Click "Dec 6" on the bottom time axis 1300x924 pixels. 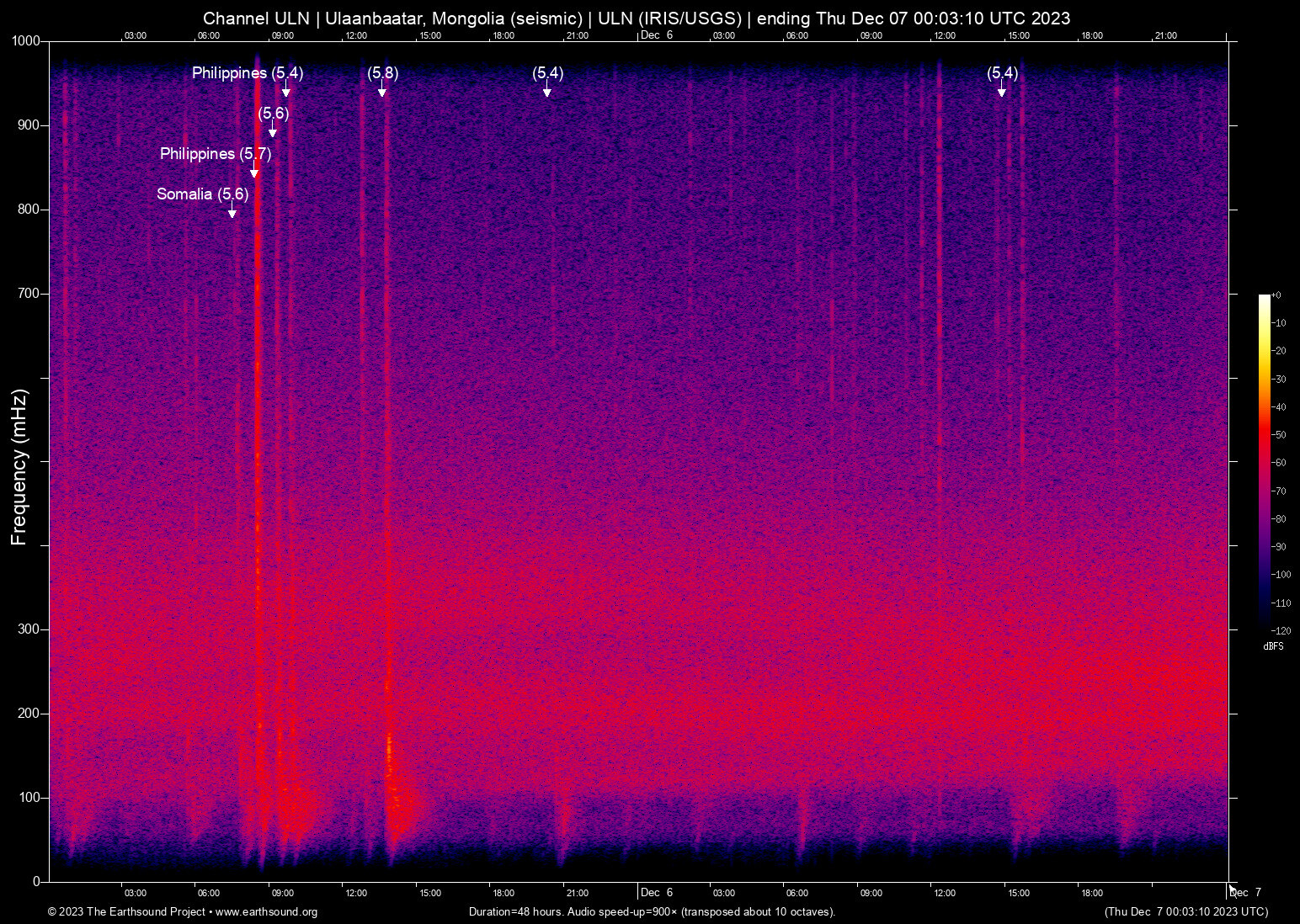657,893
